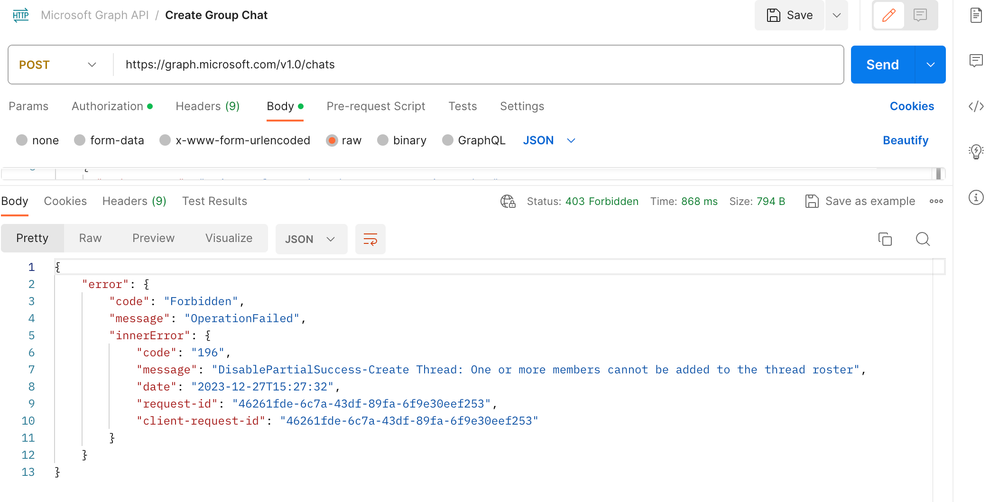Open the Authorization tab
The height and width of the screenshot is (502, 999).
112,106
